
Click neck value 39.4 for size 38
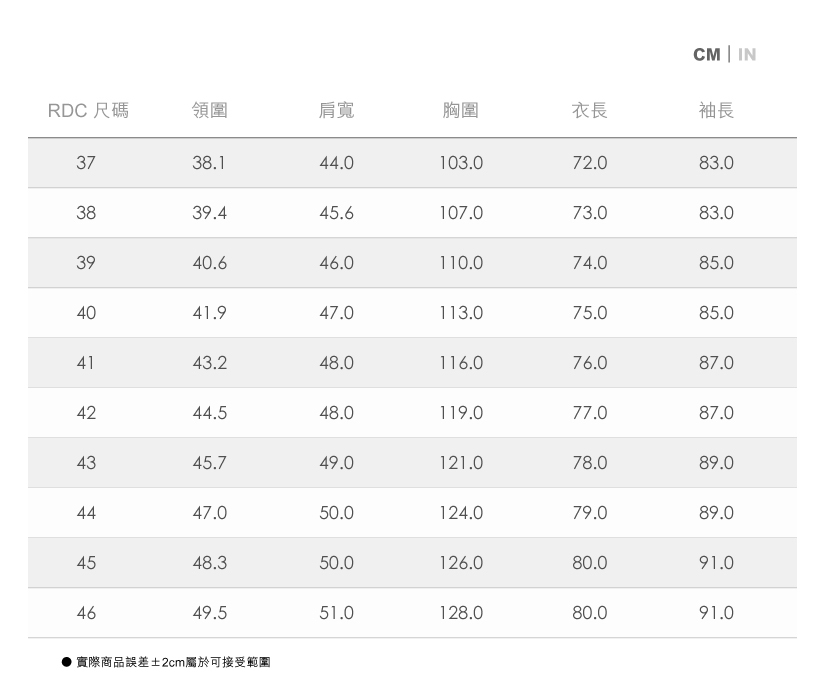pos(209,213)
